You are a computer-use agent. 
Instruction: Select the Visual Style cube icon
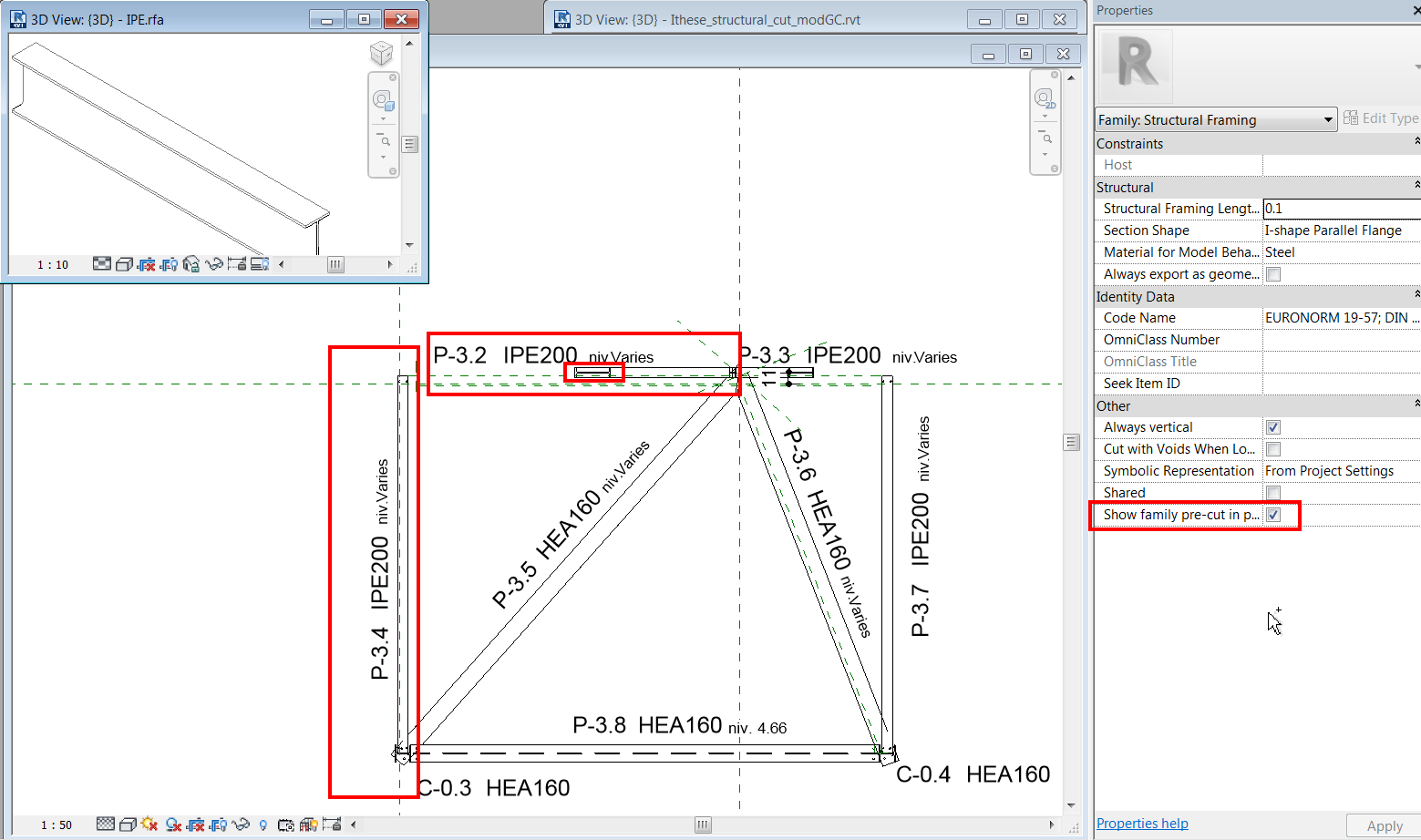pyautogui.click(x=128, y=825)
